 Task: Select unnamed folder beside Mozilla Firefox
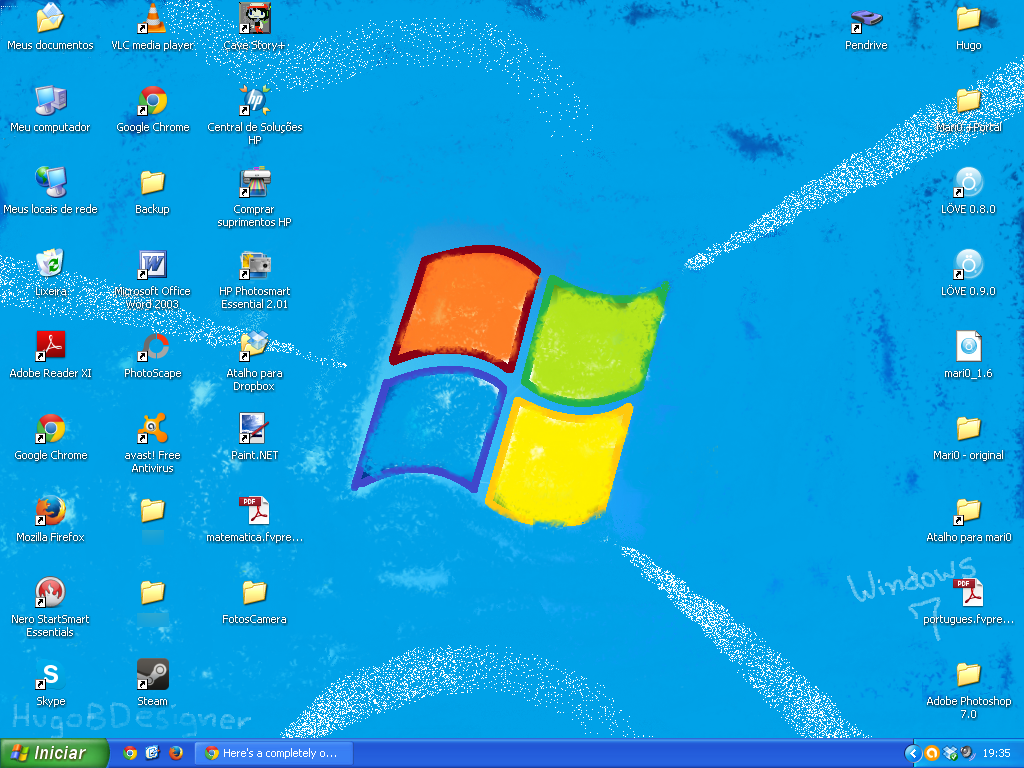[x=152, y=511]
